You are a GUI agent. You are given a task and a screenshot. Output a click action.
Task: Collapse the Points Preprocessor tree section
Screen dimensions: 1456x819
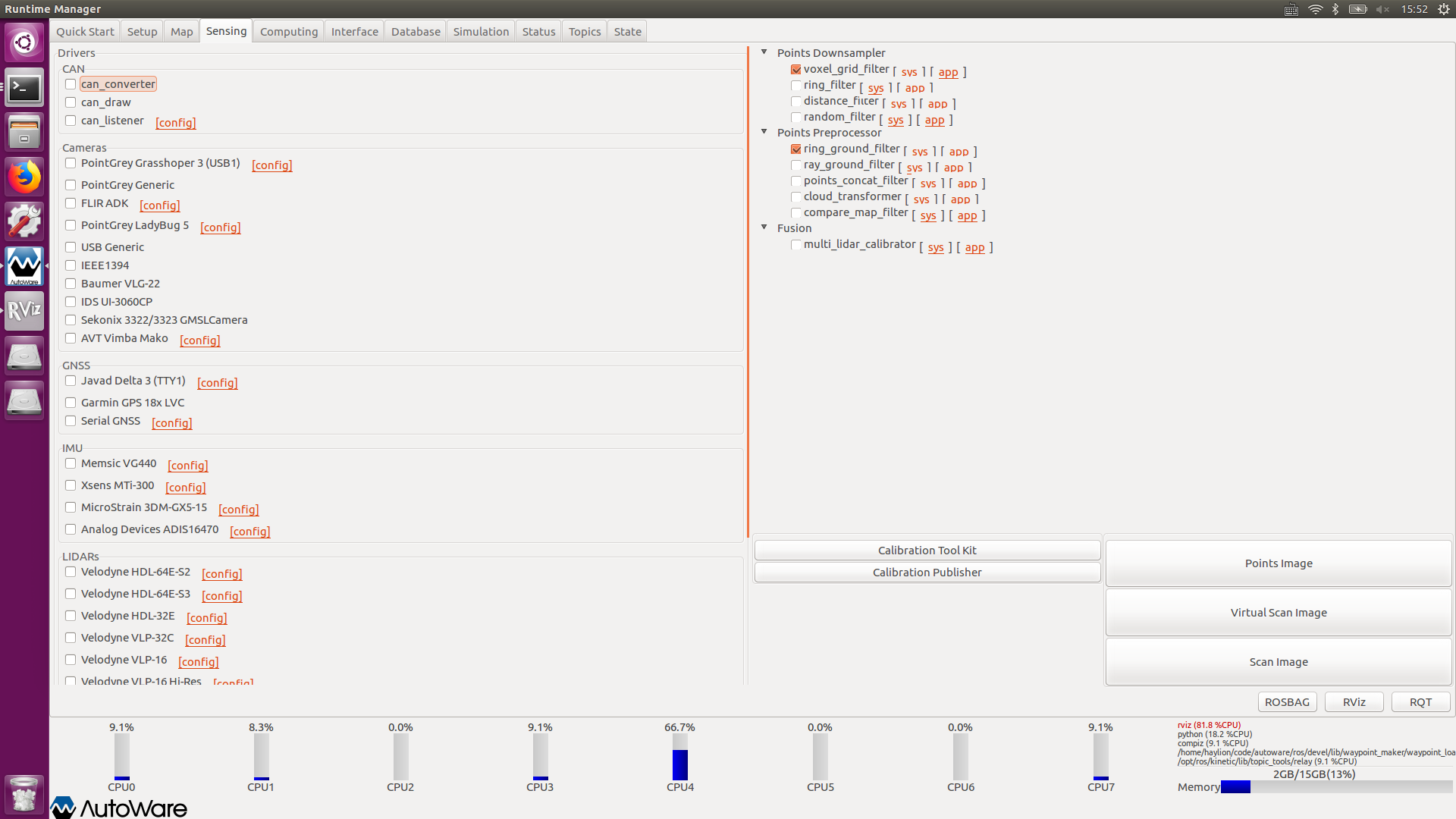pyautogui.click(x=764, y=132)
